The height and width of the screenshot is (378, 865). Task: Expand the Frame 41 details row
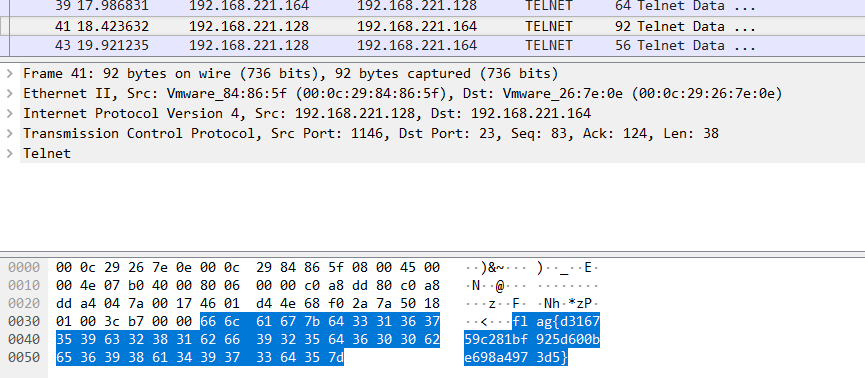[x=9, y=73]
